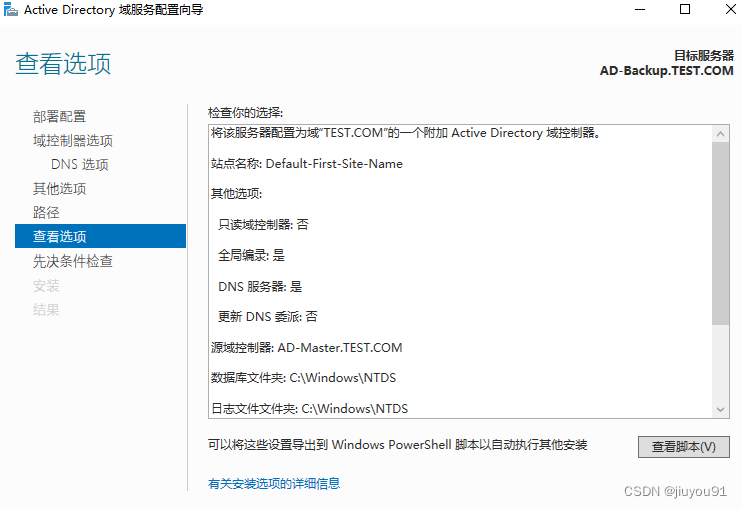Click the scrollbar up arrow

click(720, 134)
